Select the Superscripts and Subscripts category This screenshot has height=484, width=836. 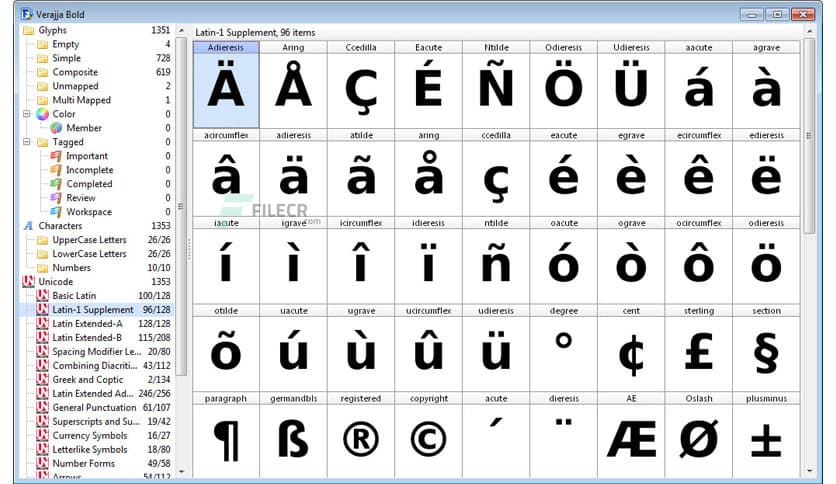pyautogui.click(x=98, y=422)
